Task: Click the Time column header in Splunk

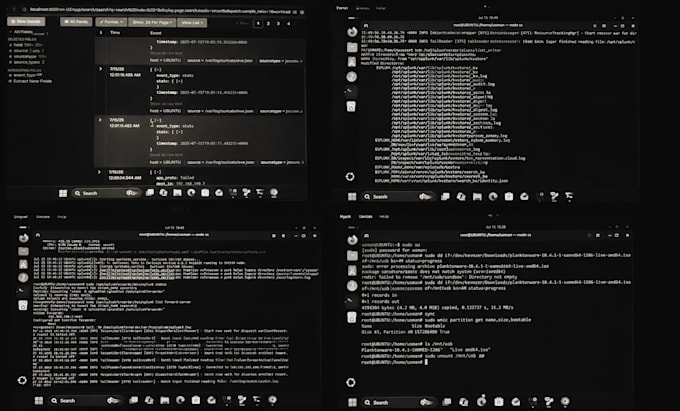Action: (115, 33)
